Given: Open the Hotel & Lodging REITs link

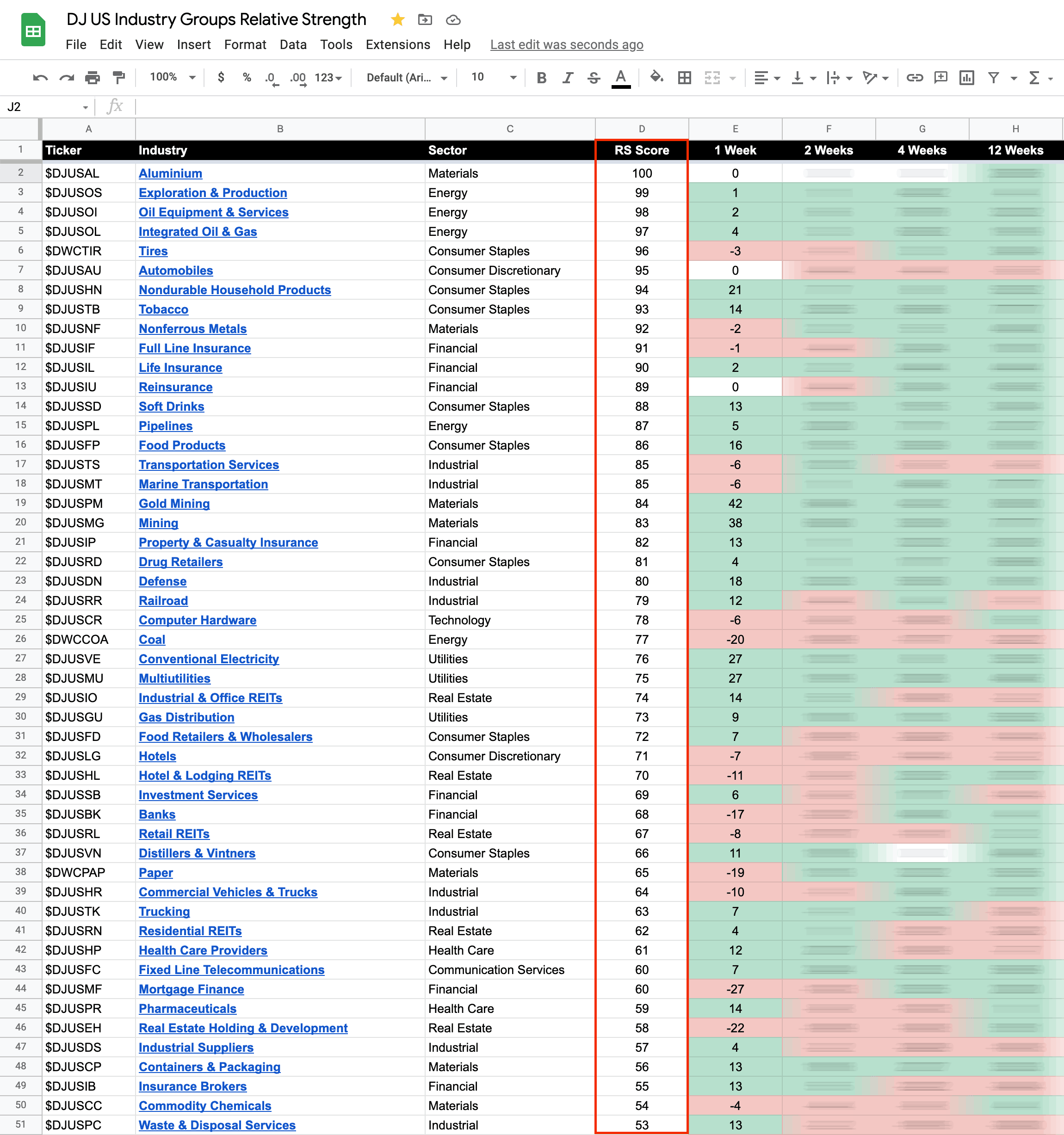Looking at the screenshot, I should tap(204, 775).
